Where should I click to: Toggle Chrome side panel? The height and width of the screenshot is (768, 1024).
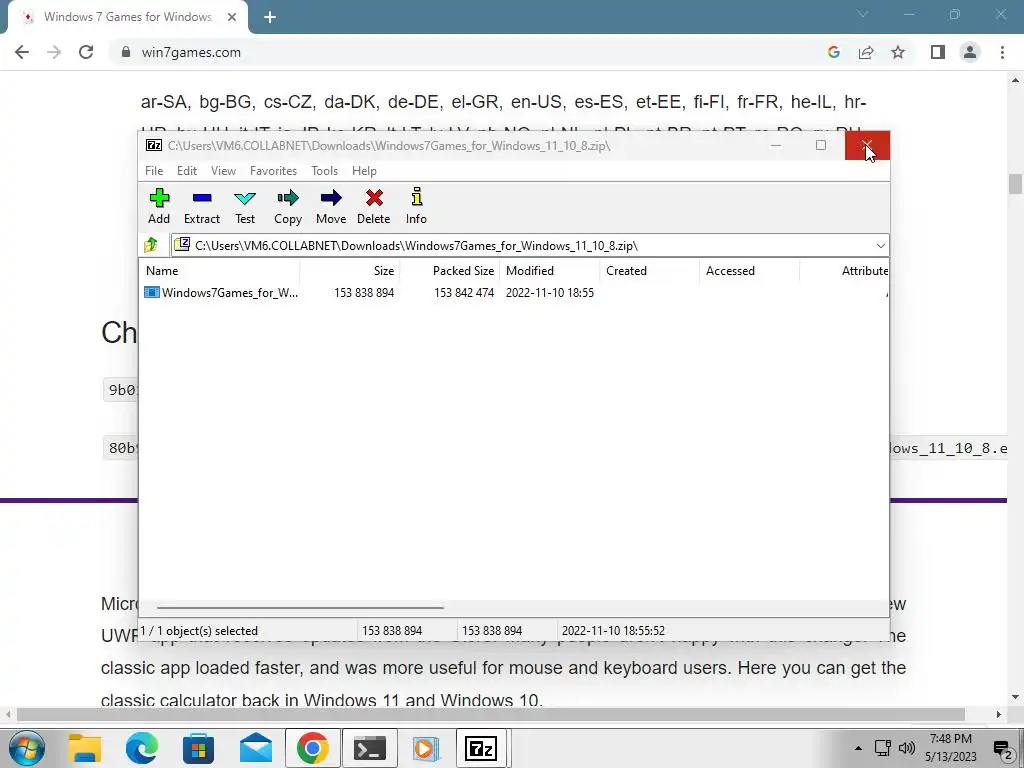(x=938, y=52)
